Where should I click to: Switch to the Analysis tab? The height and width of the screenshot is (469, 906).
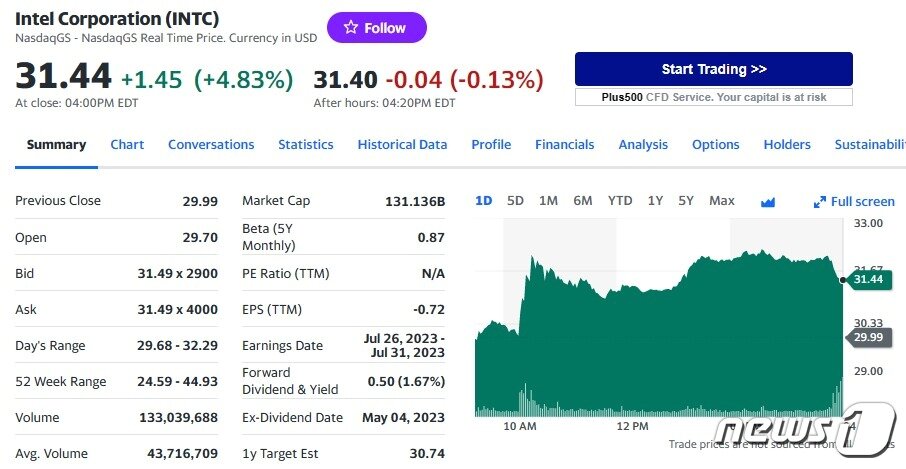(643, 144)
